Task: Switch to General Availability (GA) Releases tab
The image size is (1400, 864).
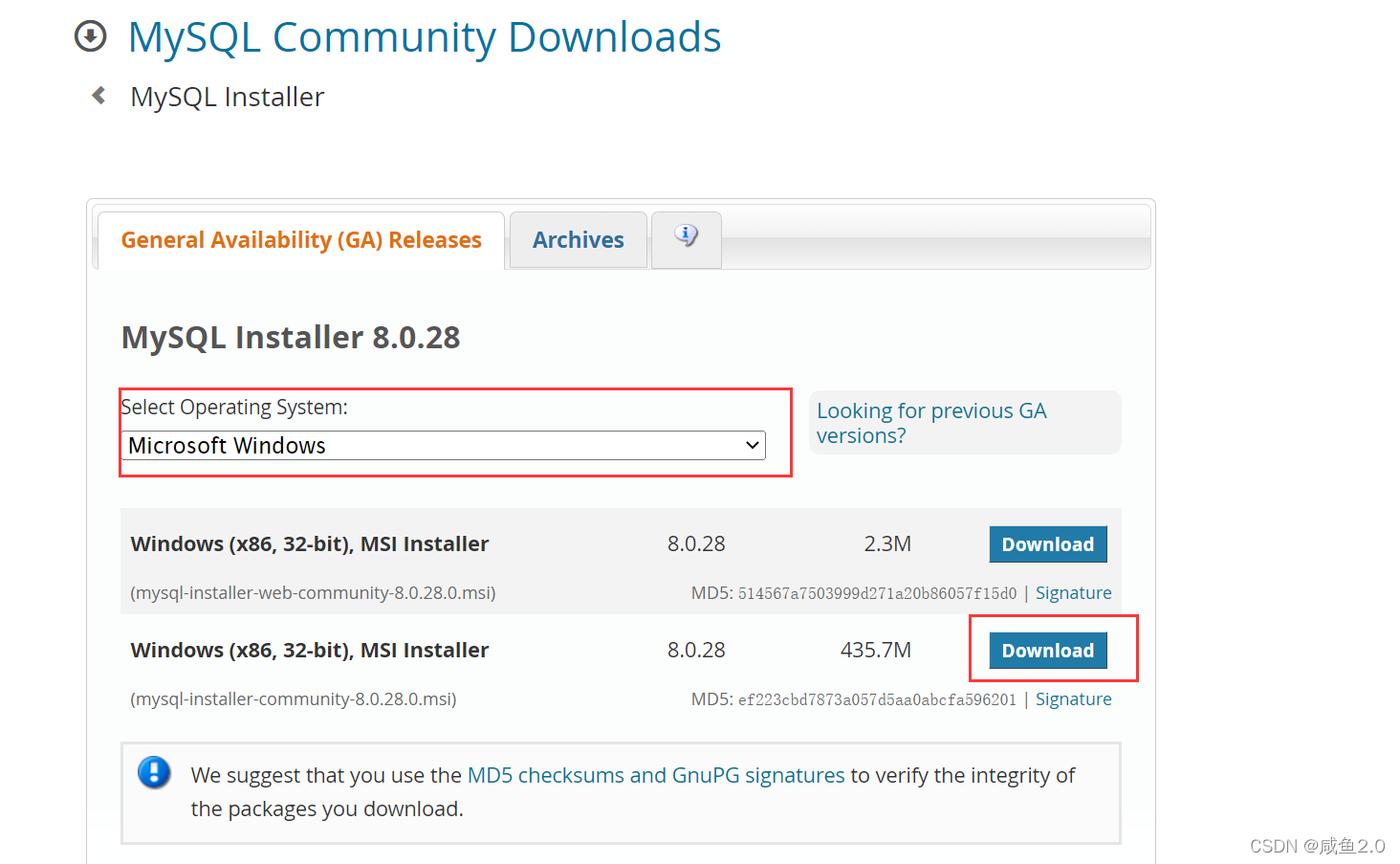Action: pos(301,240)
